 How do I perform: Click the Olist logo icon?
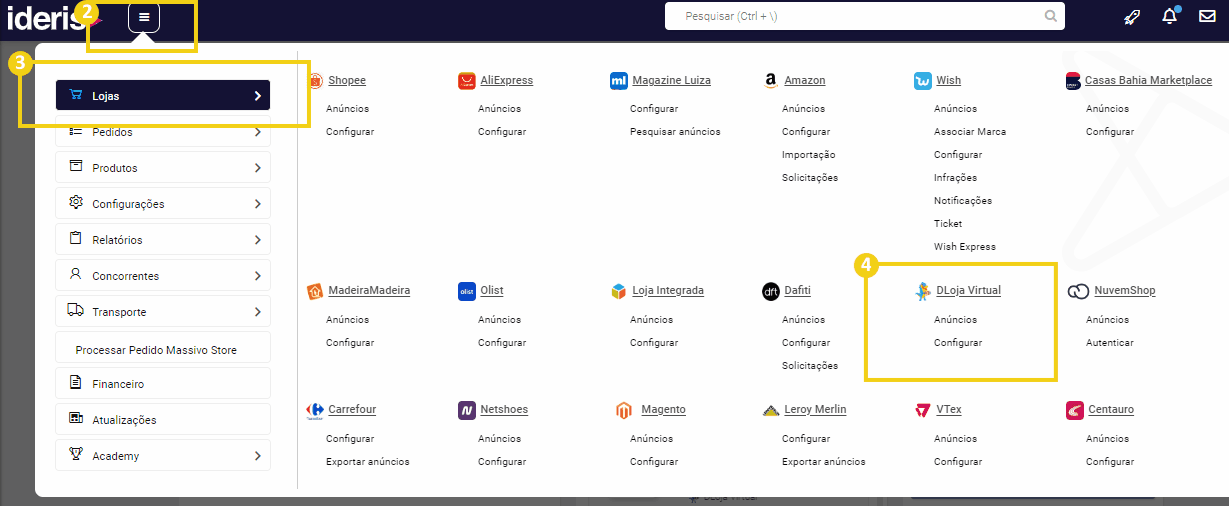(x=466, y=291)
